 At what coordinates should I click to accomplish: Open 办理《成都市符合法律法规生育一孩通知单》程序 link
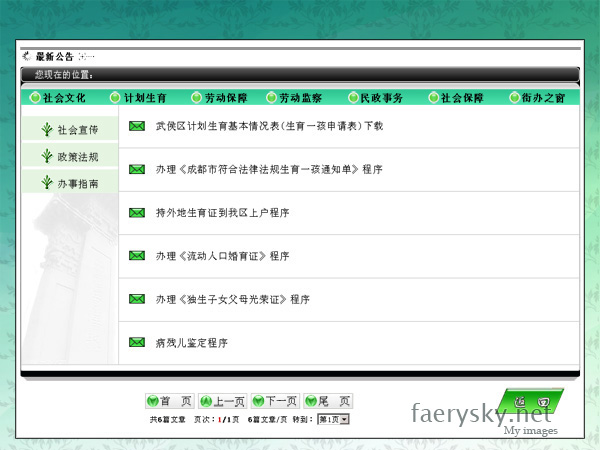[269, 169]
